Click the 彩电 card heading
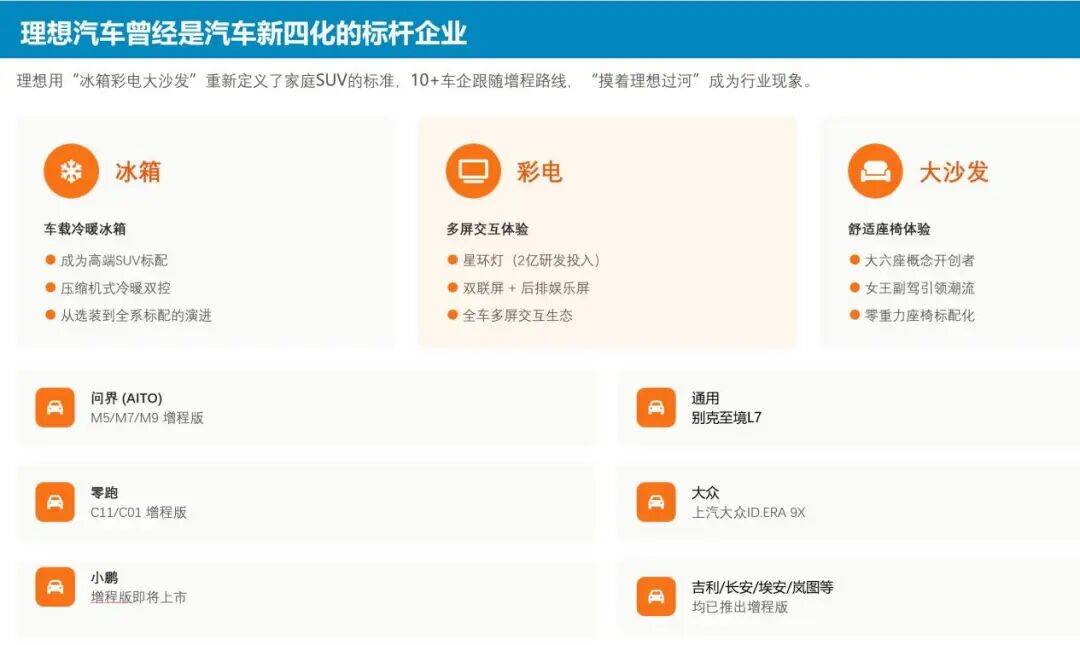 click(x=540, y=172)
